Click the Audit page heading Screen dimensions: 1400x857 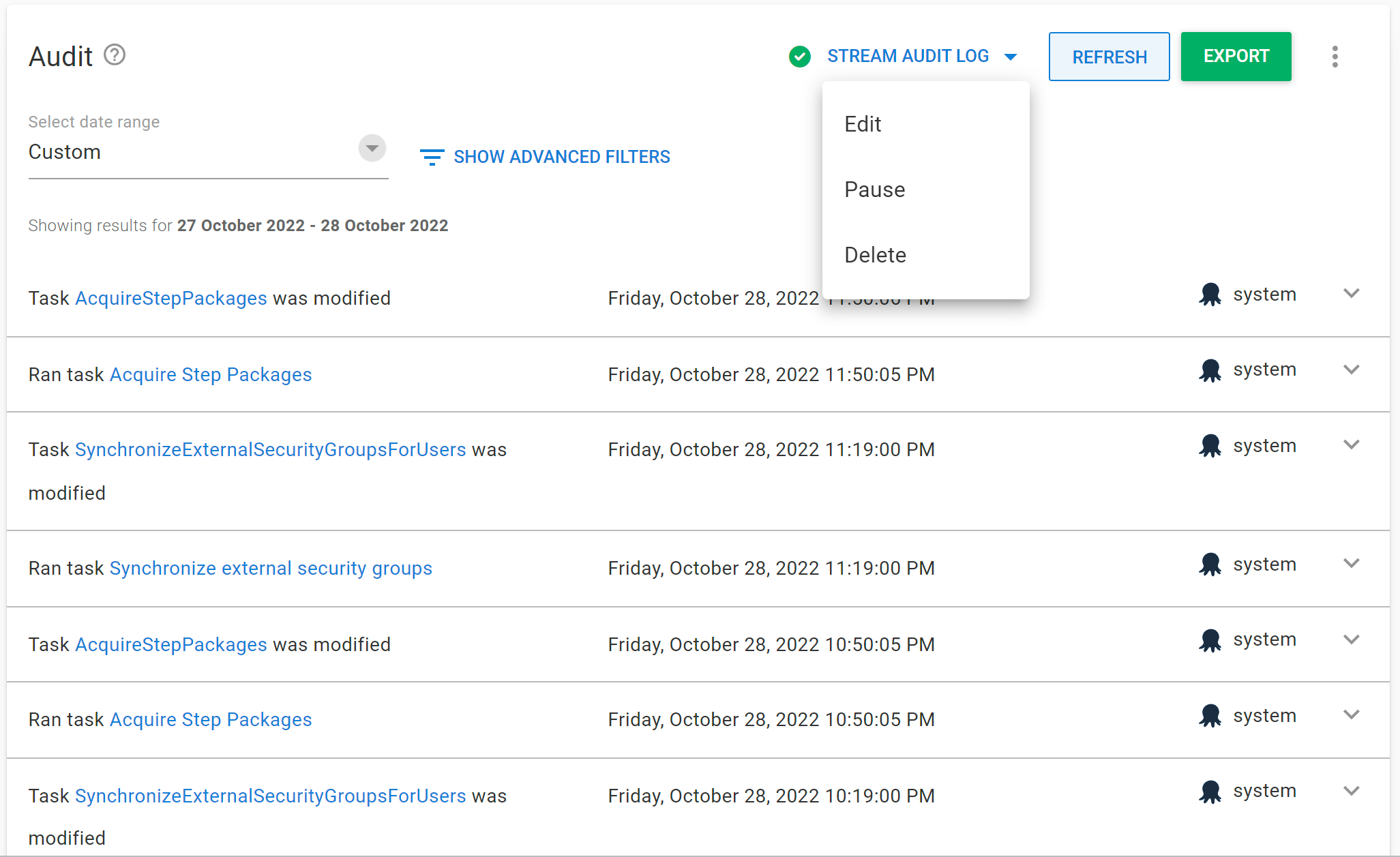pos(61,57)
